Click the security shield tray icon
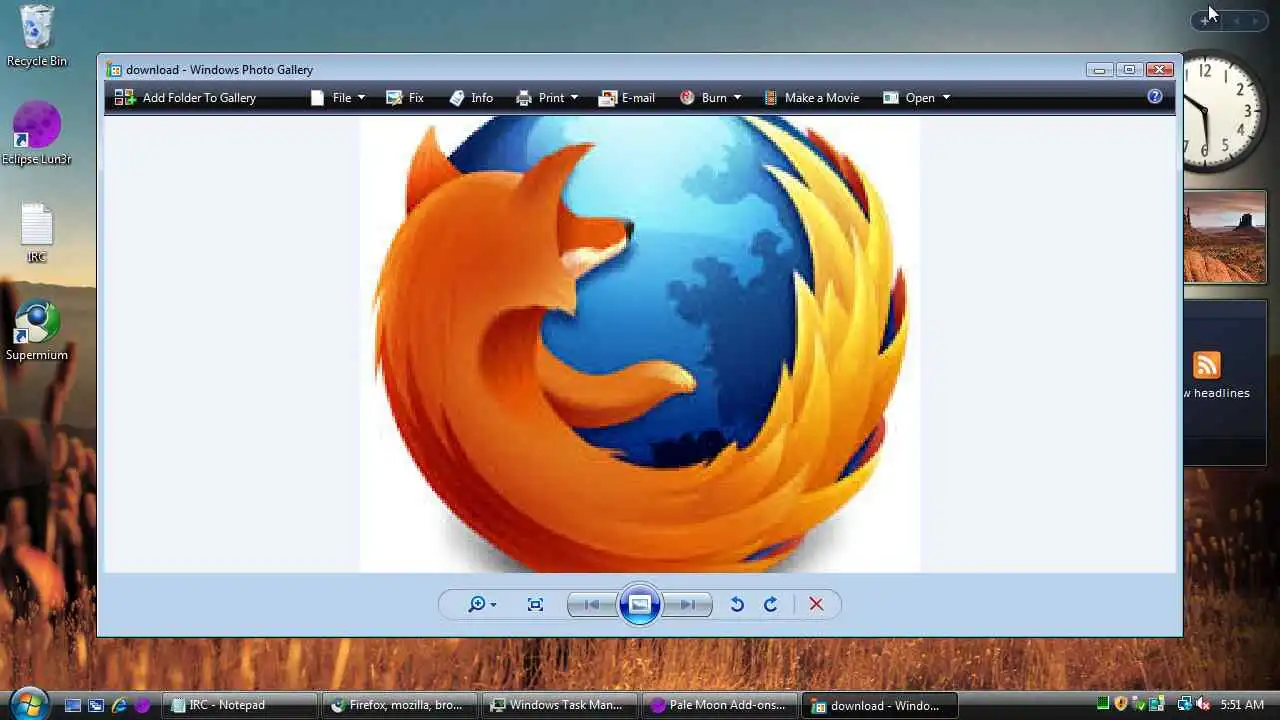The image size is (1280, 720). pyautogui.click(x=1121, y=704)
